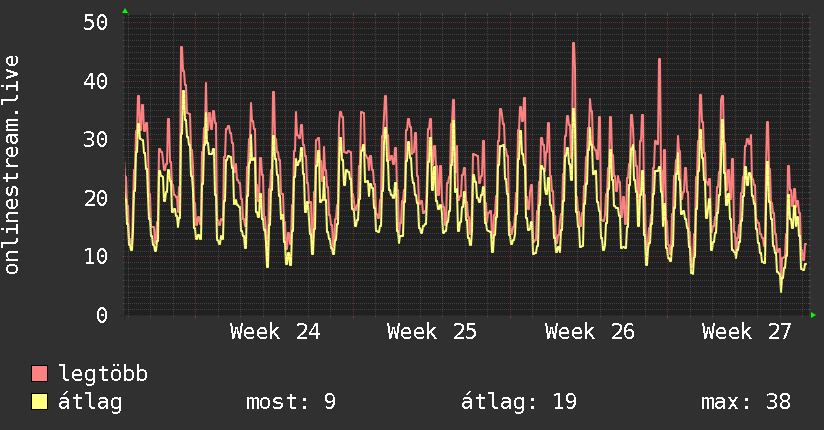The image size is (824, 430).
Task: Select the legtöbb legend label
Action: (x=103, y=374)
